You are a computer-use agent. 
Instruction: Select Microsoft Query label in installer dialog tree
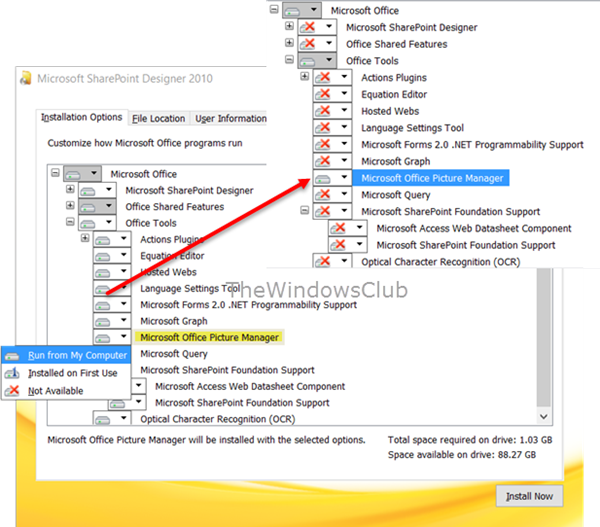coord(174,354)
